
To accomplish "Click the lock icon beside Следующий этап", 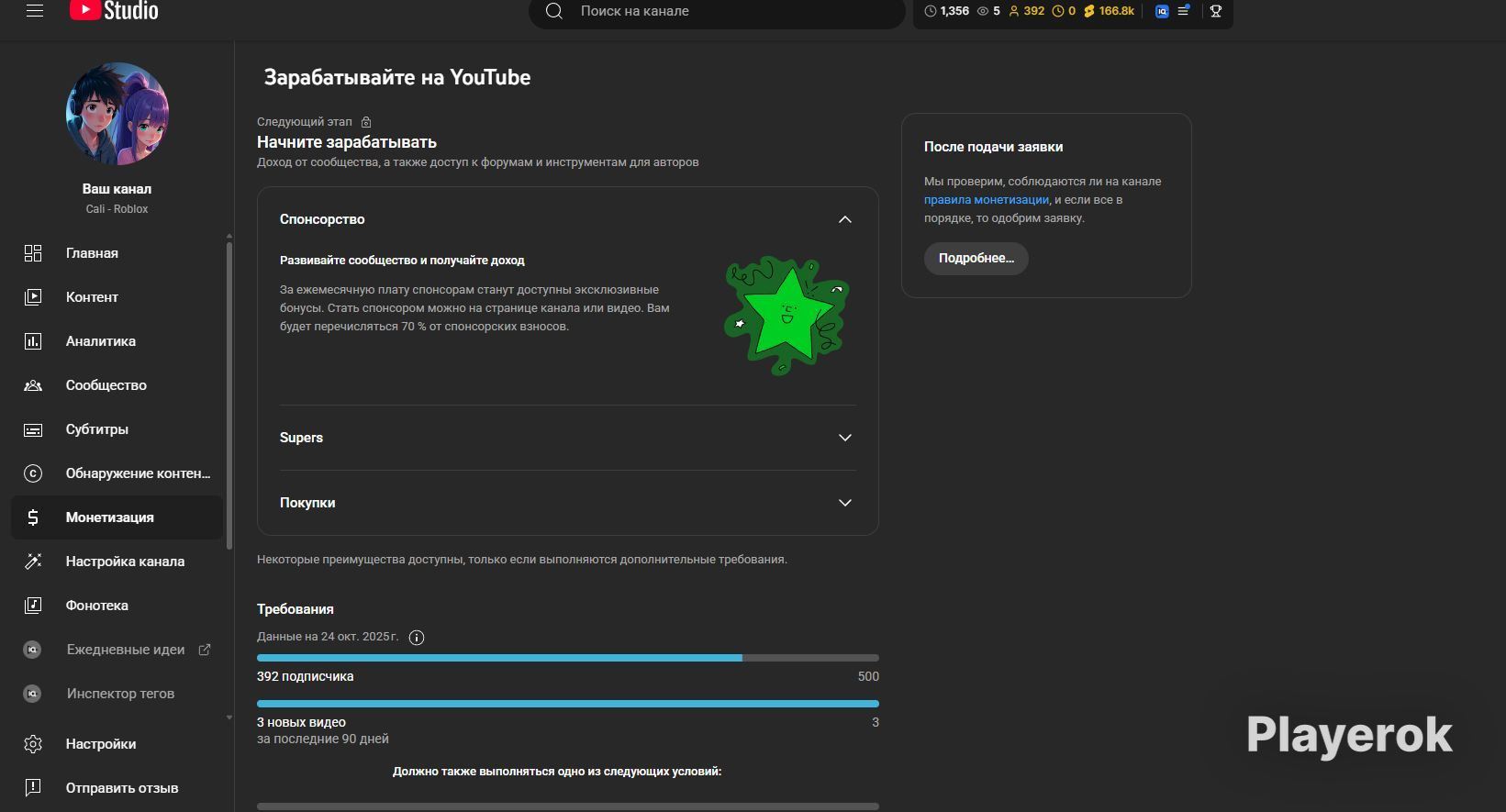I will point(366,122).
